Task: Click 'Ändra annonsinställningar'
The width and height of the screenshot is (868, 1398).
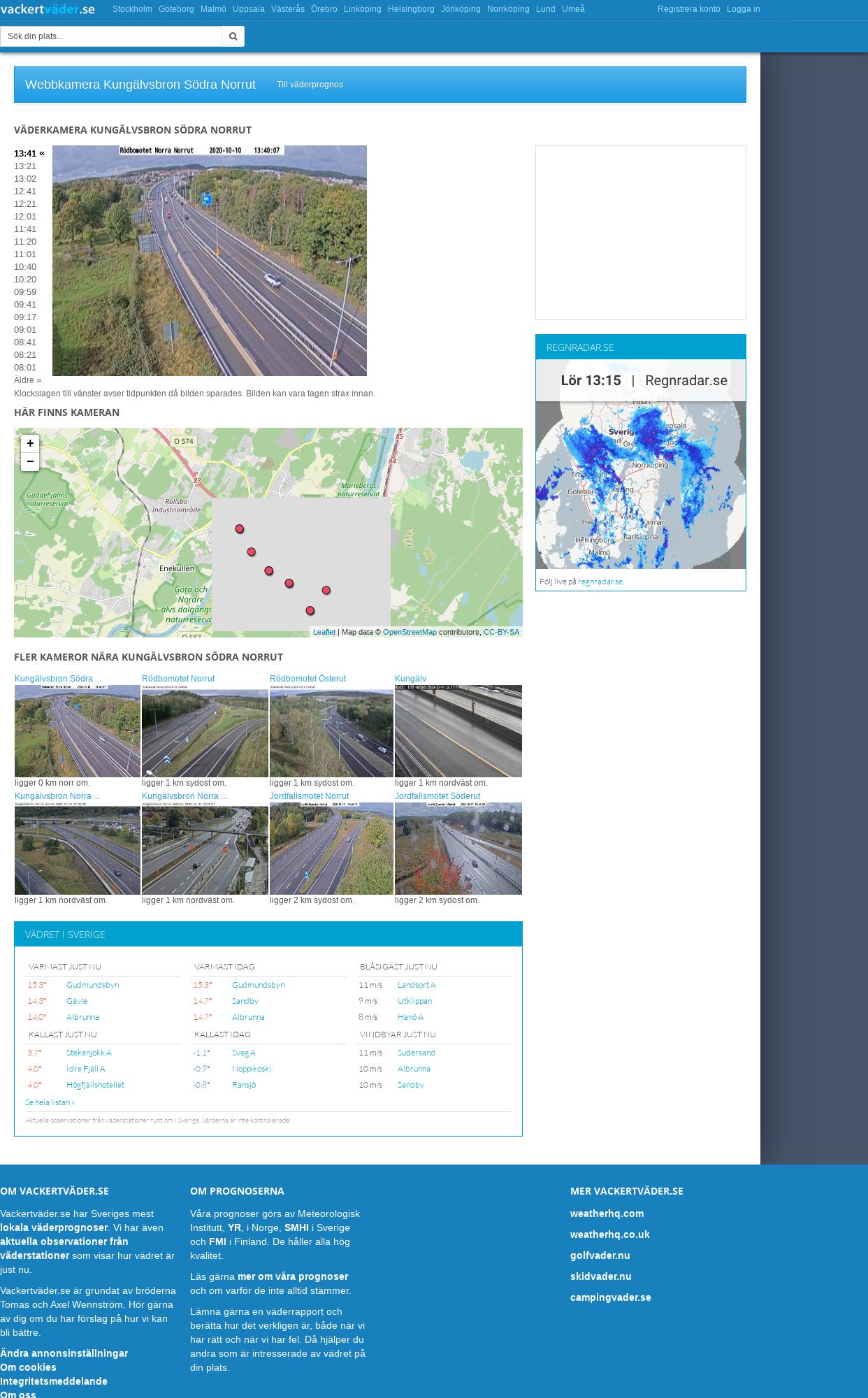Action: coord(64,1353)
